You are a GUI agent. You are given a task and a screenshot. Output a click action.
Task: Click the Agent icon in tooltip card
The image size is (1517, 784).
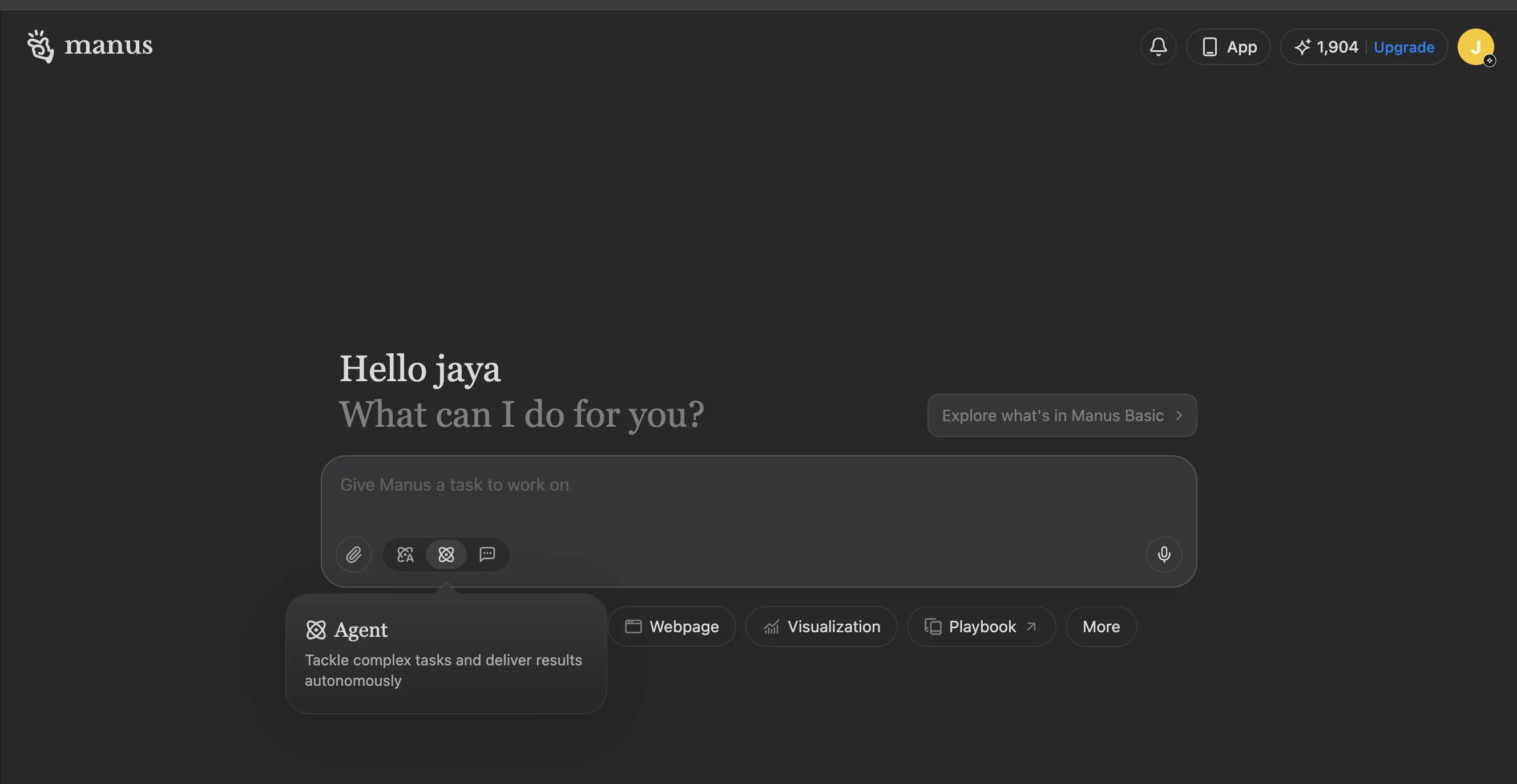(x=316, y=630)
